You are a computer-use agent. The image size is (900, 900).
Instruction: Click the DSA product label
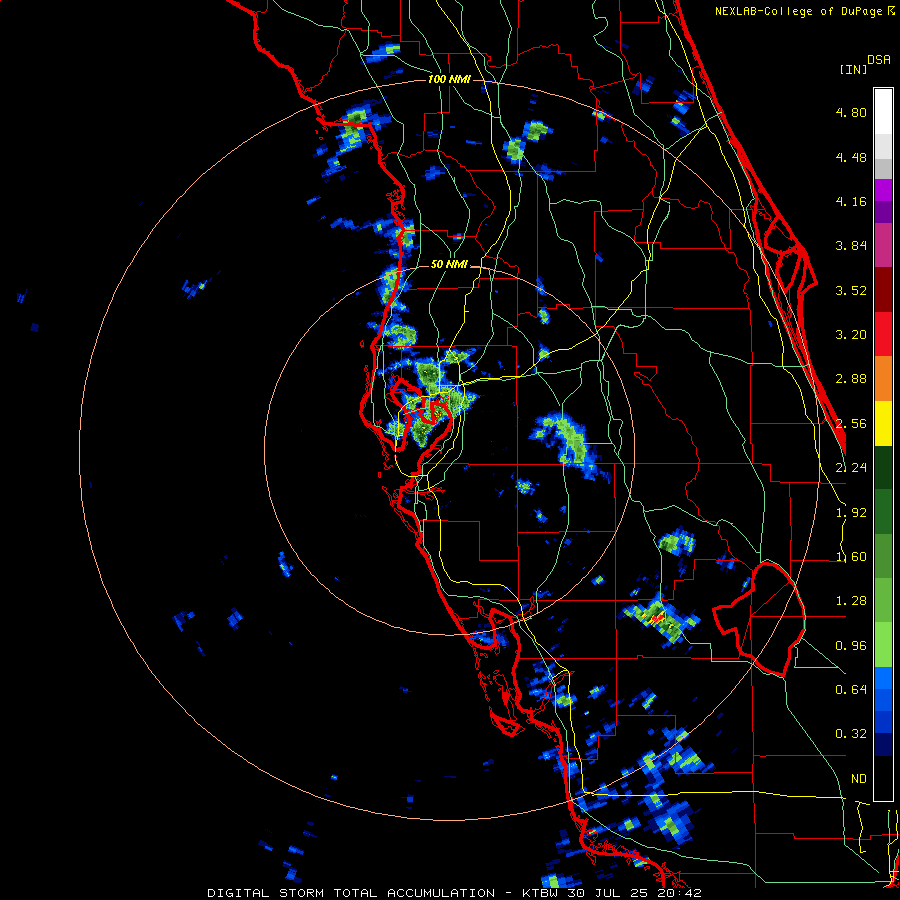pos(879,60)
